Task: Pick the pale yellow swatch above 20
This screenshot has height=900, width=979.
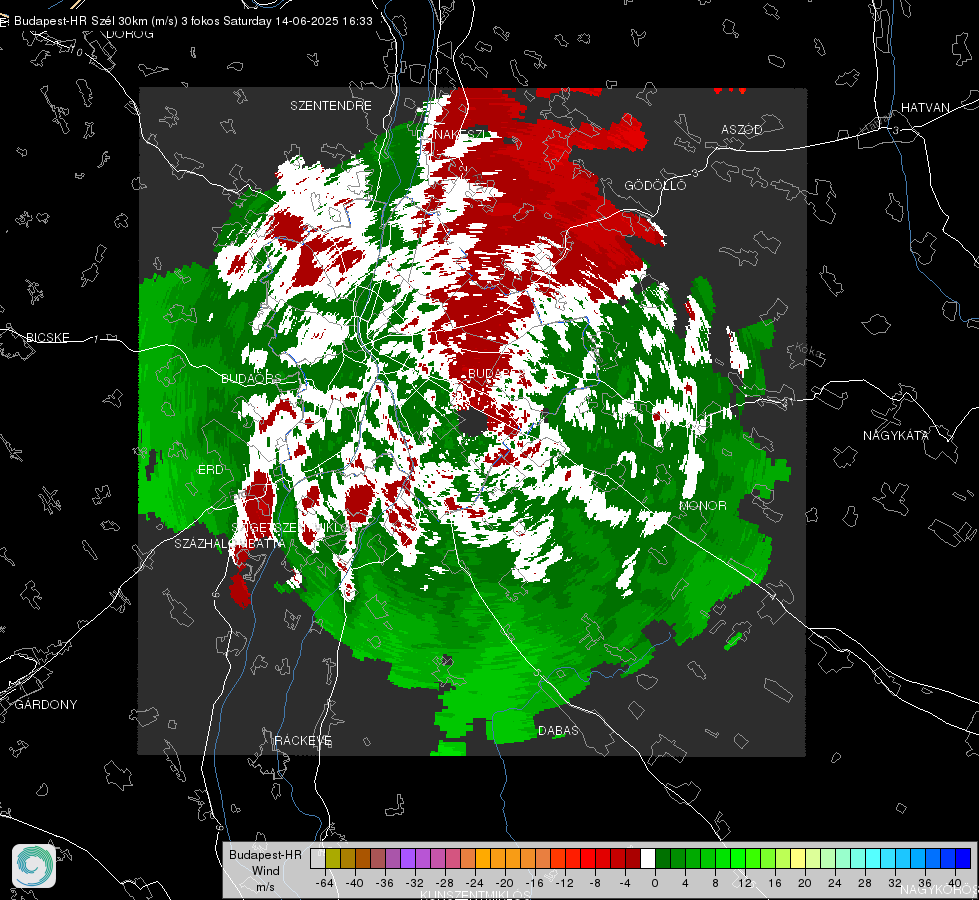Action: pos(799,859)
